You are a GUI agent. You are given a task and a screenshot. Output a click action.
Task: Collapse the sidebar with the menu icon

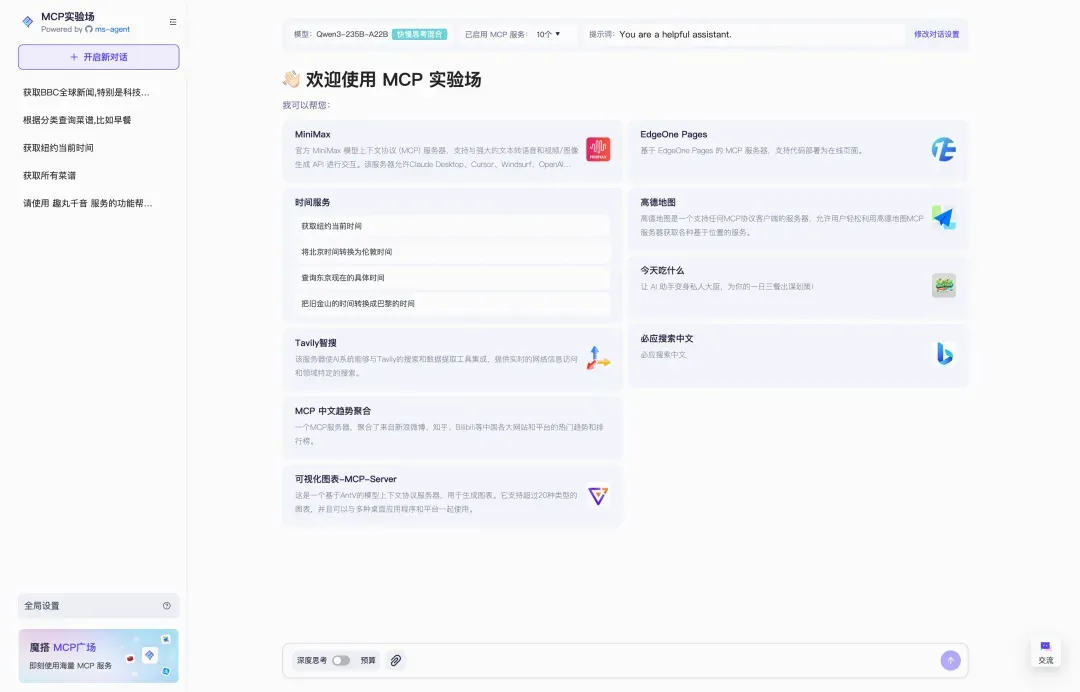(173, 22)
